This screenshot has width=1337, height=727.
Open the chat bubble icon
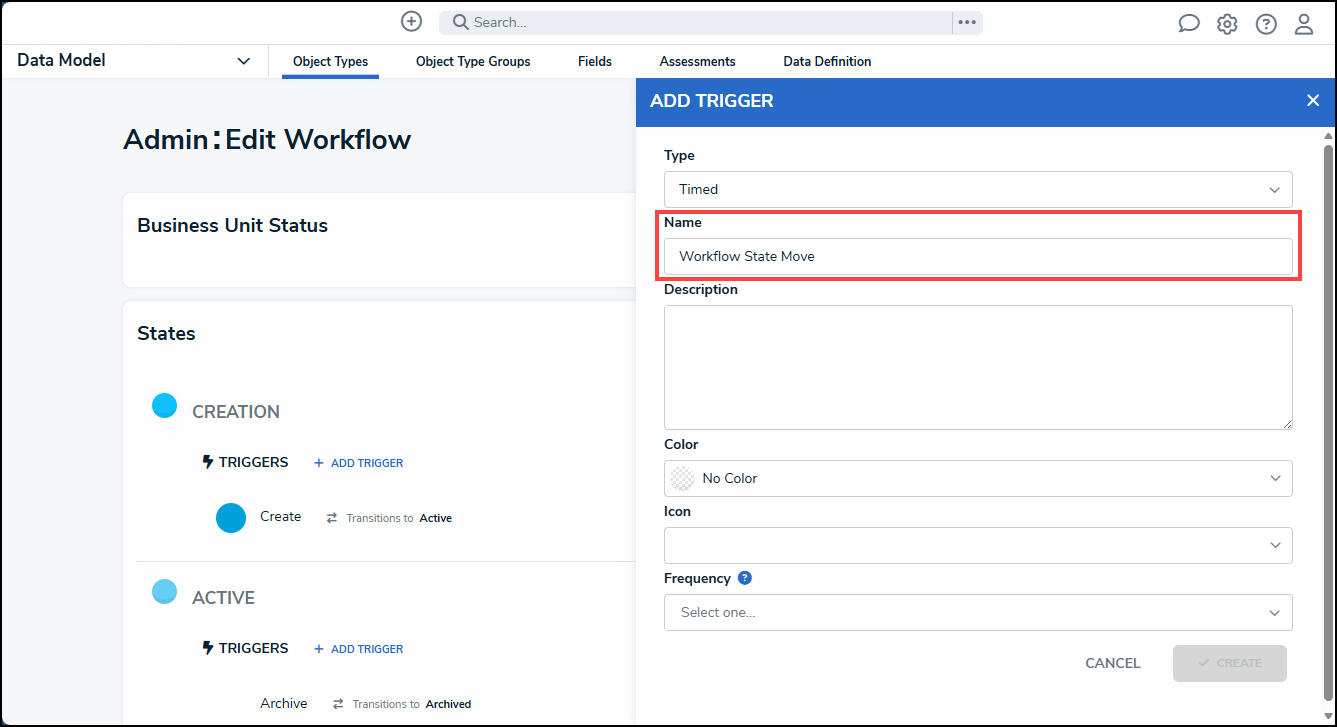coord(1189,24)
